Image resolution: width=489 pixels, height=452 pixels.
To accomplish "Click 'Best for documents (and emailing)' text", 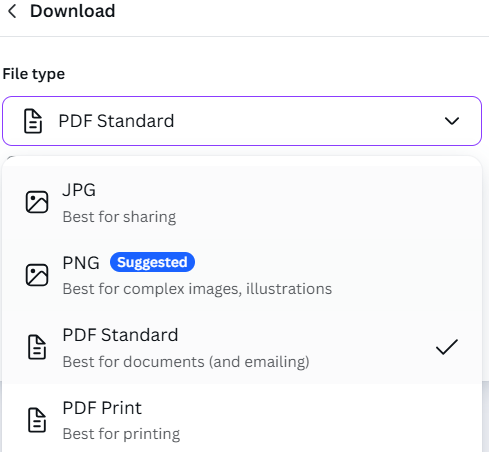I will (186, 362).
